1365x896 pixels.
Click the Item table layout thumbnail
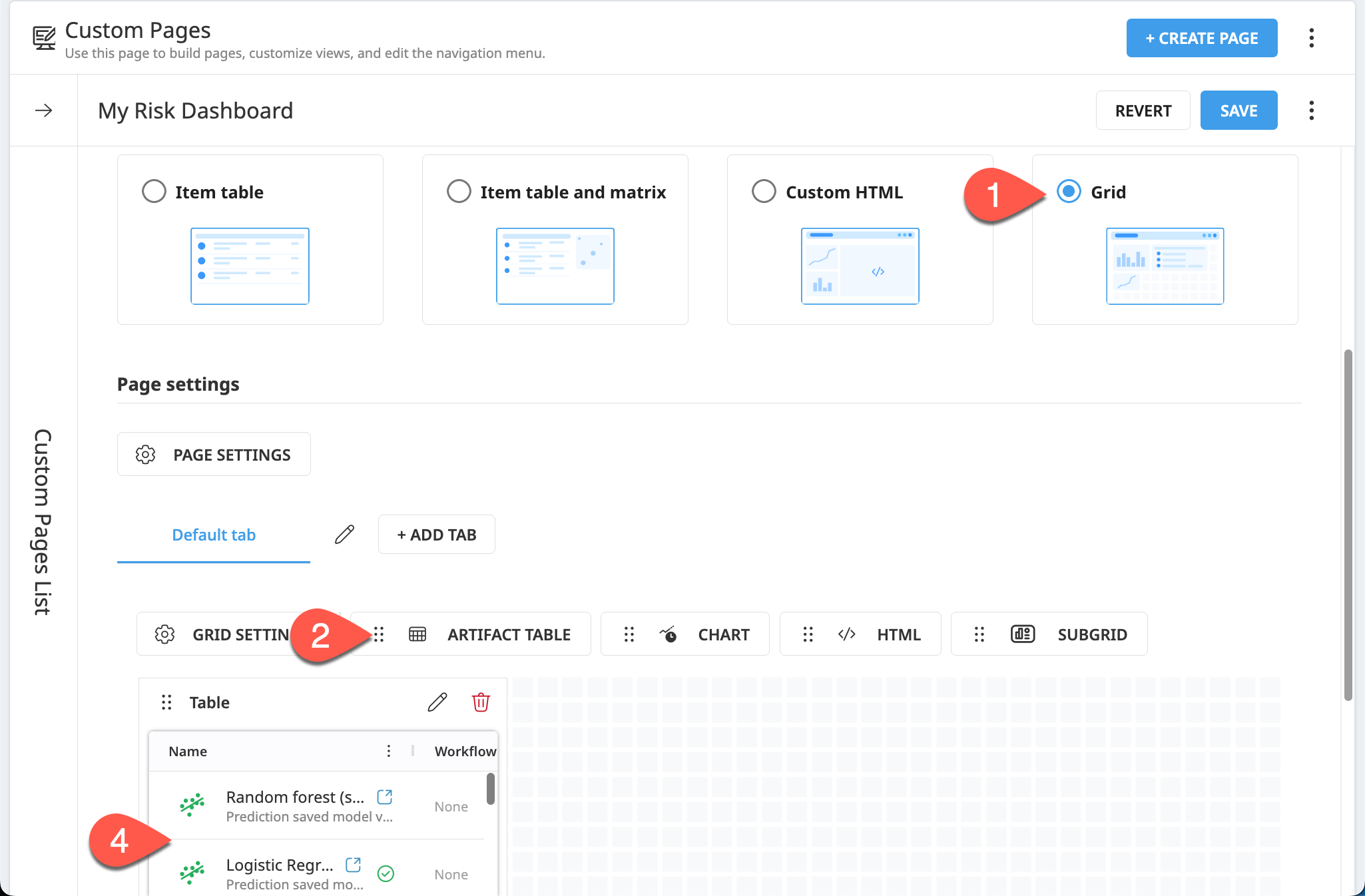(250, 266)
